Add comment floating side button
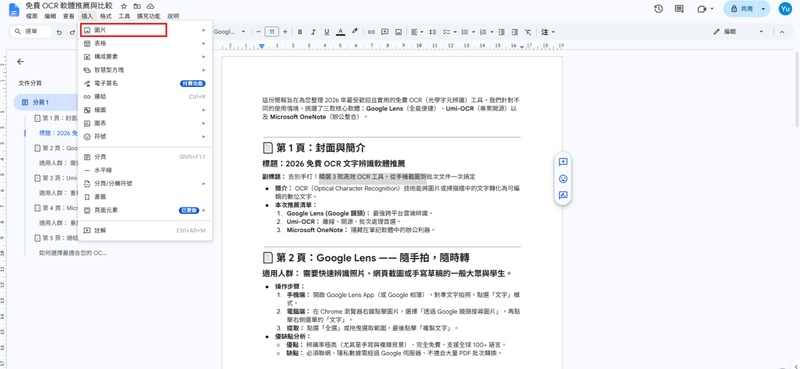Image resolution: width=800 pixels, height=369 pixels. pyautogui.click(x=563, y=162)
